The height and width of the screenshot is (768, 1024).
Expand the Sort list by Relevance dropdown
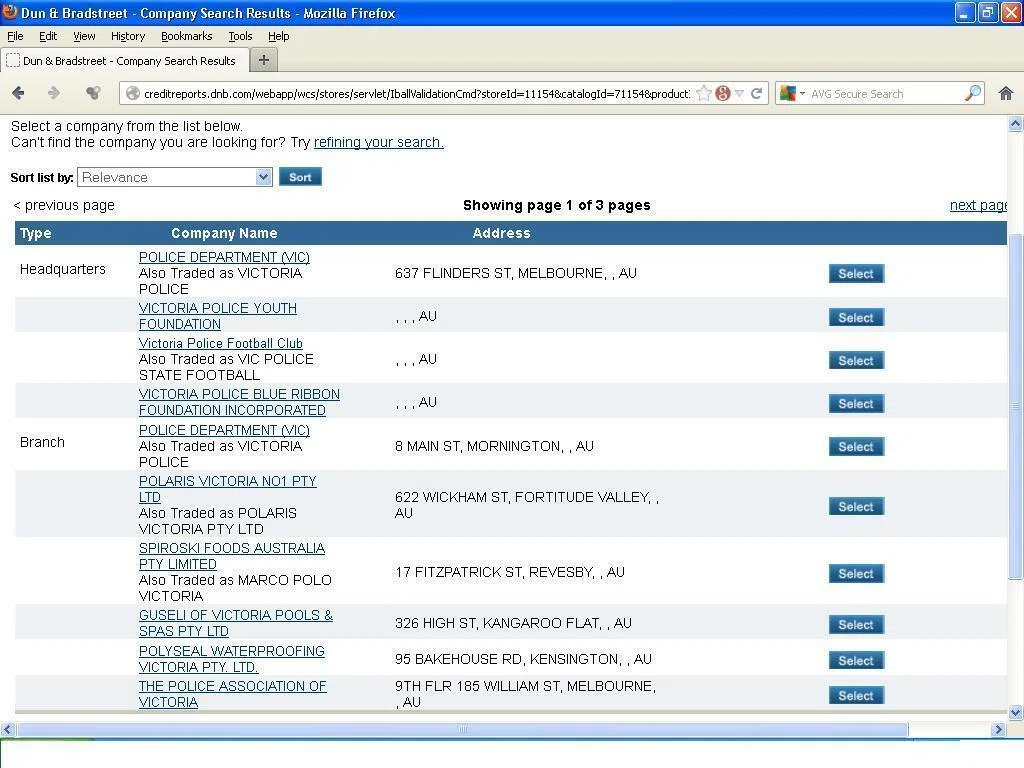pos(174,177)
